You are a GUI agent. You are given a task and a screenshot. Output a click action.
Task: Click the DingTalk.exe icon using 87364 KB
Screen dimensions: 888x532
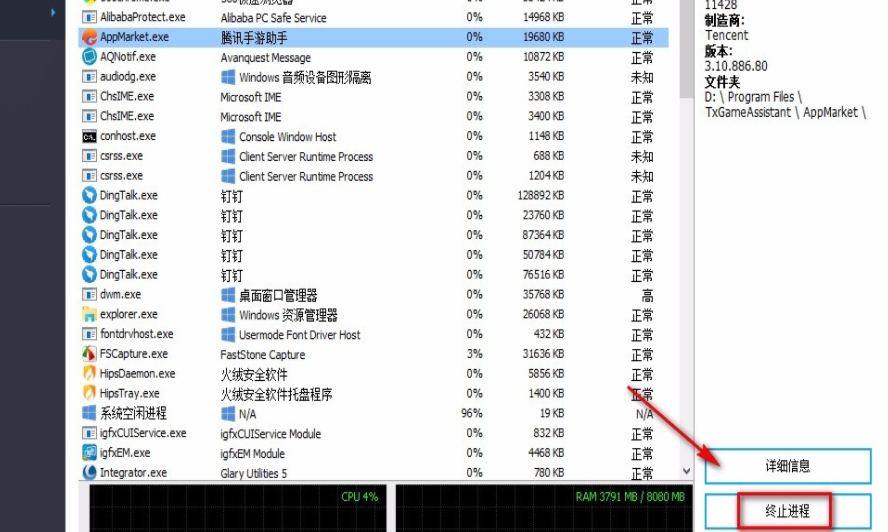click(x=89, y=235)
